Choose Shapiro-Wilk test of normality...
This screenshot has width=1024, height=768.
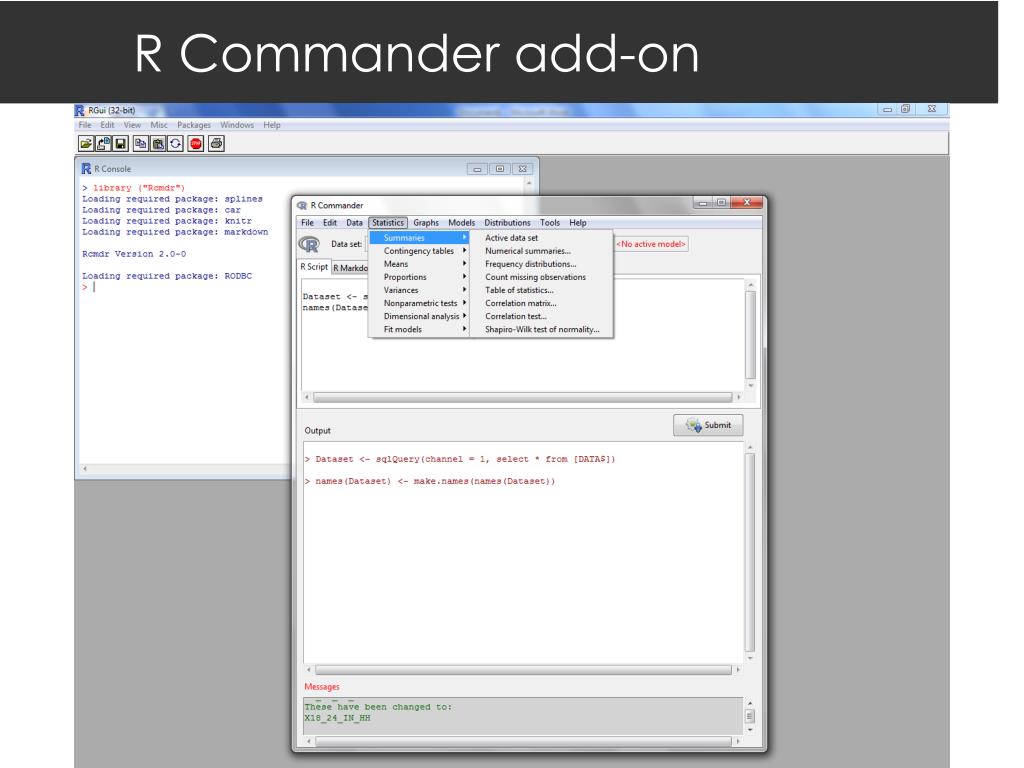541,329
